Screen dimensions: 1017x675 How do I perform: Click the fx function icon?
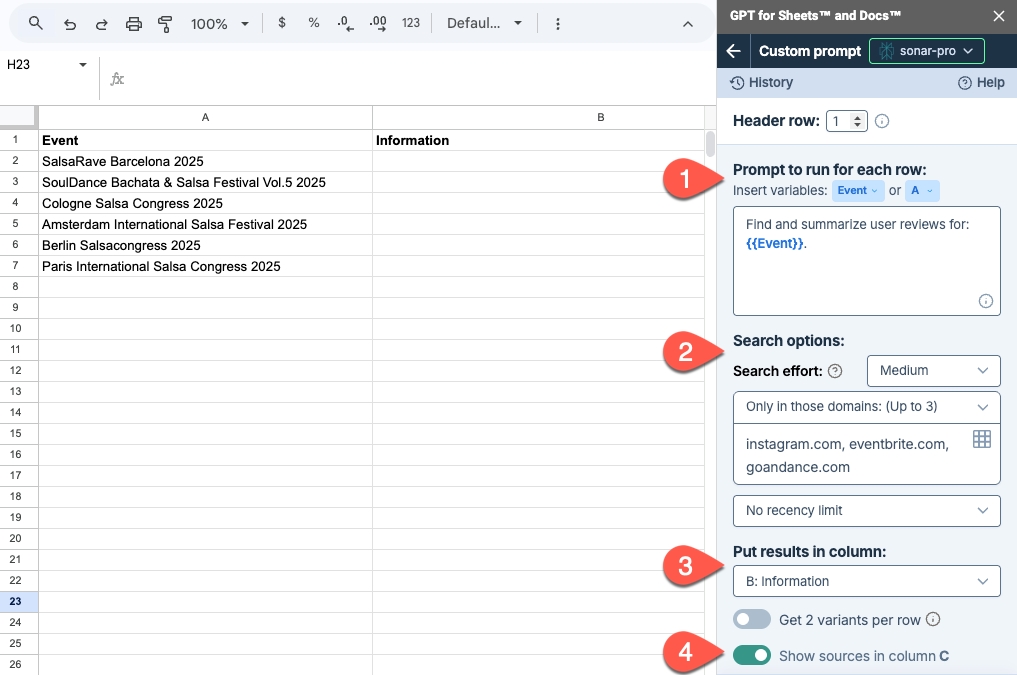[x=117, y=79]
